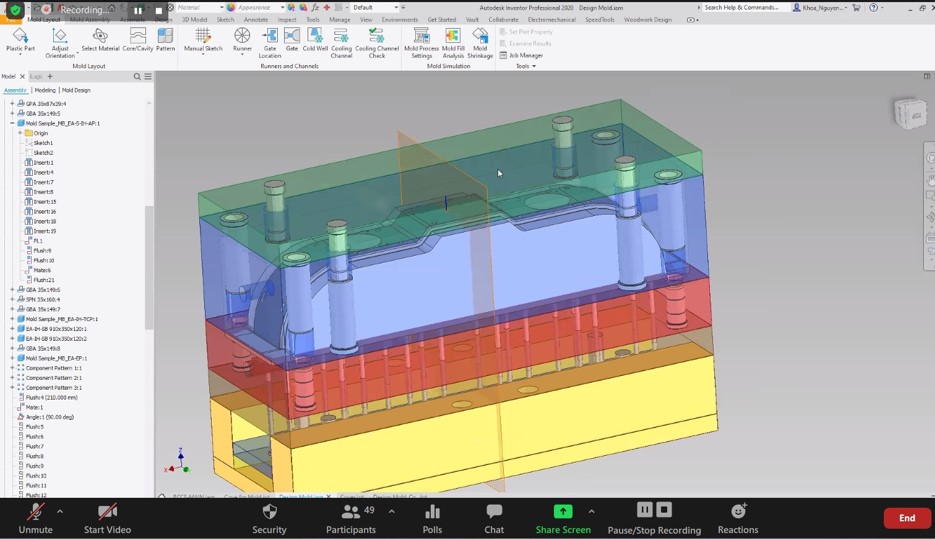Switch to the 3D Model ribbon tab
This screenshot has width=935, height=539.
coord(194,20)
